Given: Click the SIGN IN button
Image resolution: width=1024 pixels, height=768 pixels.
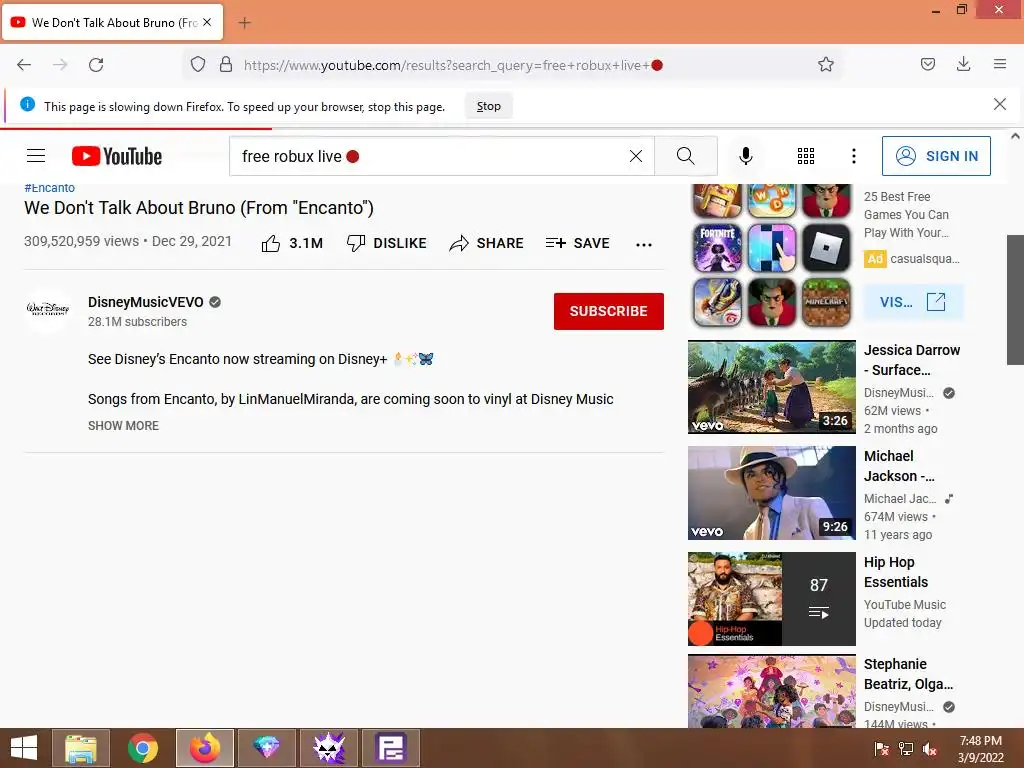Looking at the screenshot, I should [x=936, y=156].
